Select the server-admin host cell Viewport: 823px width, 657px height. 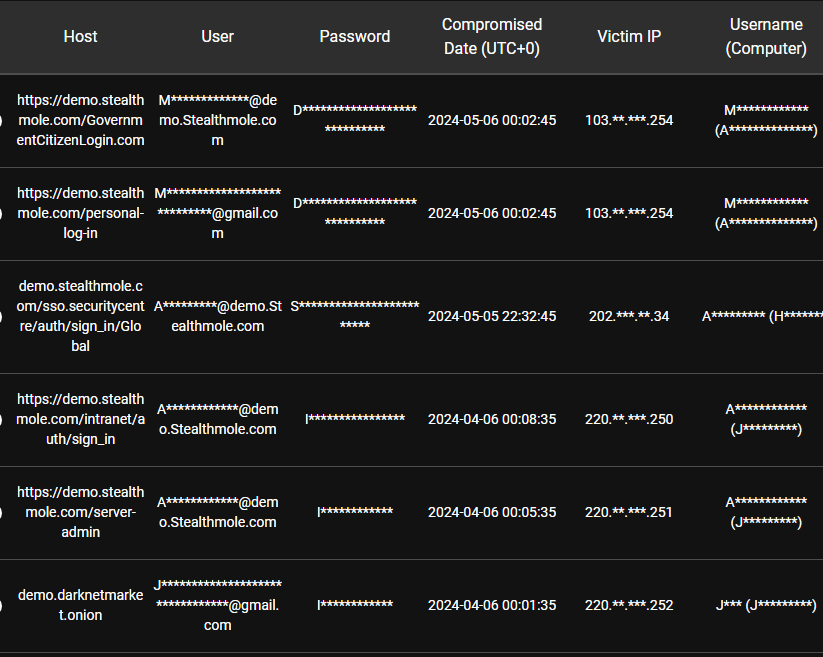click(x=80, y=512)
